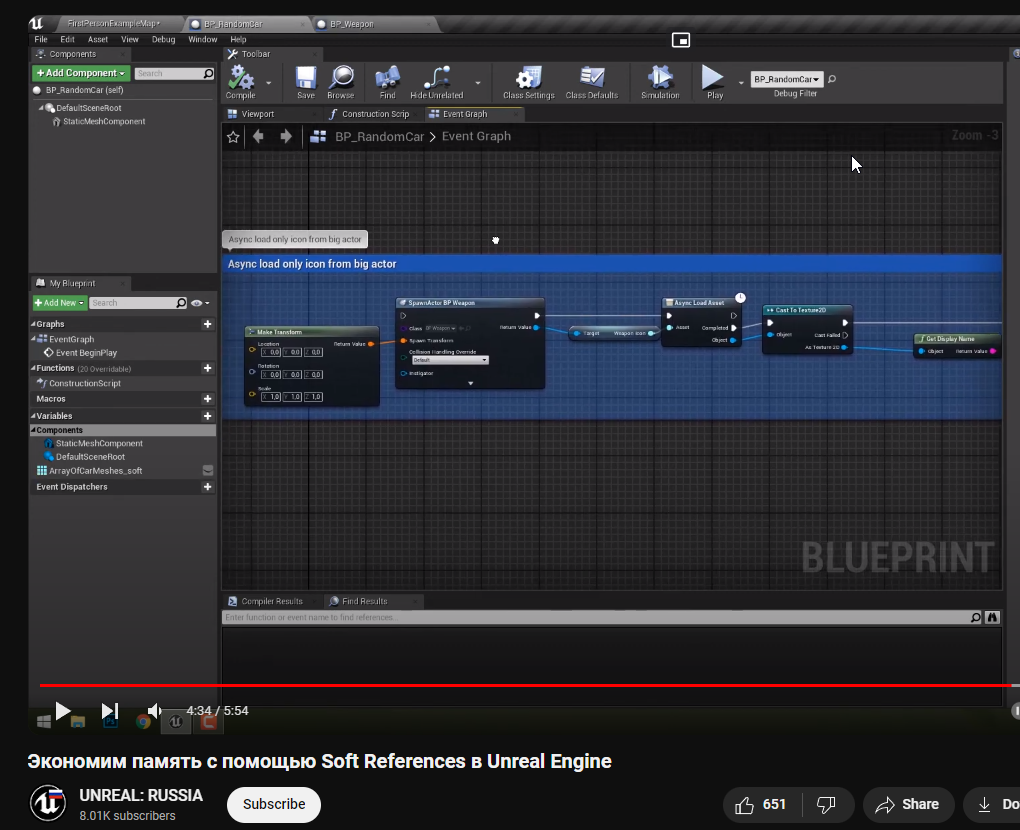The image size is (1020, 830).
Task: Click My Blueprint search field
Action: [139, 303]
